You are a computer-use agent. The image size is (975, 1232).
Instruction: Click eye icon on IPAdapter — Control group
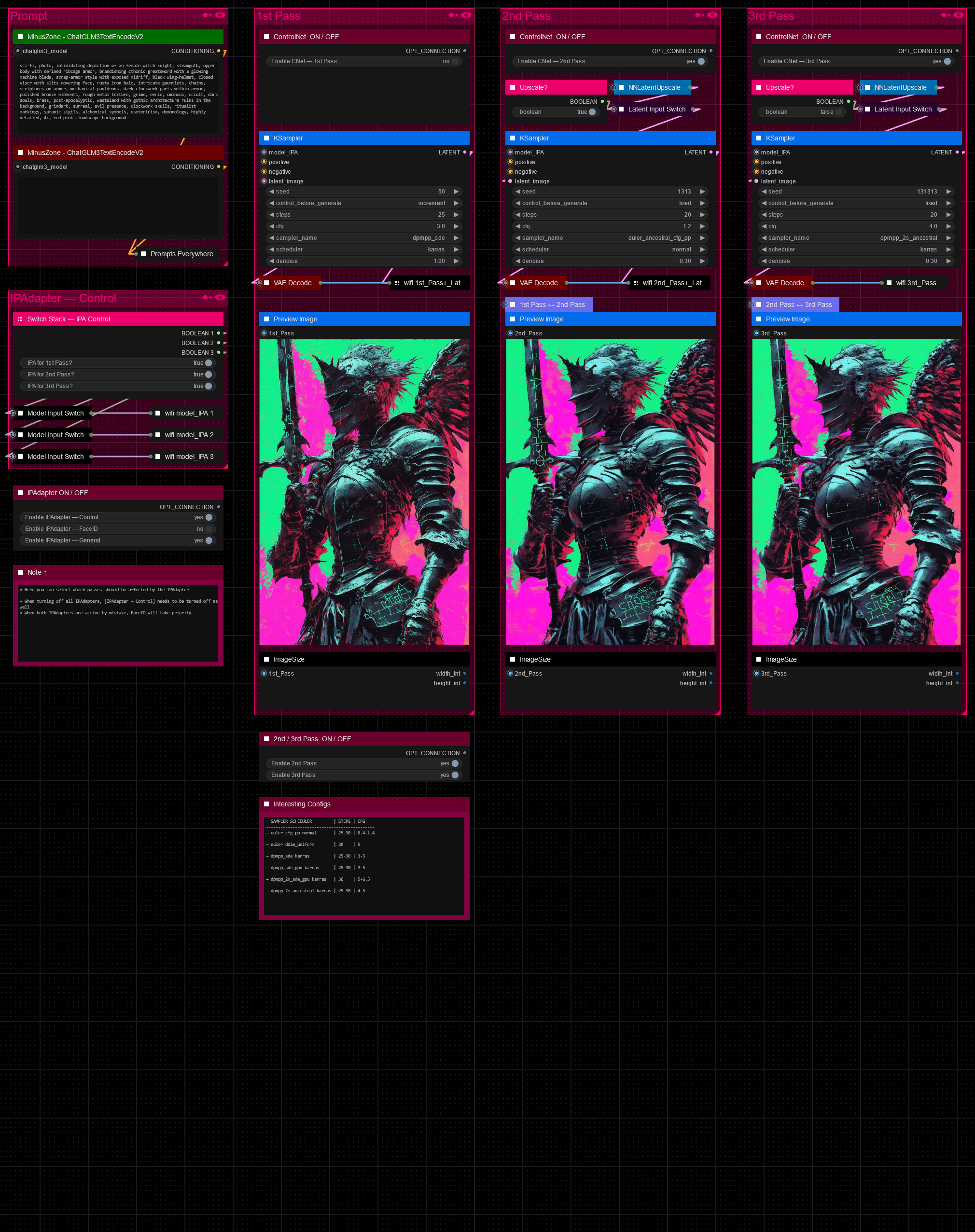pyautogui.click(x=221, y=297)
